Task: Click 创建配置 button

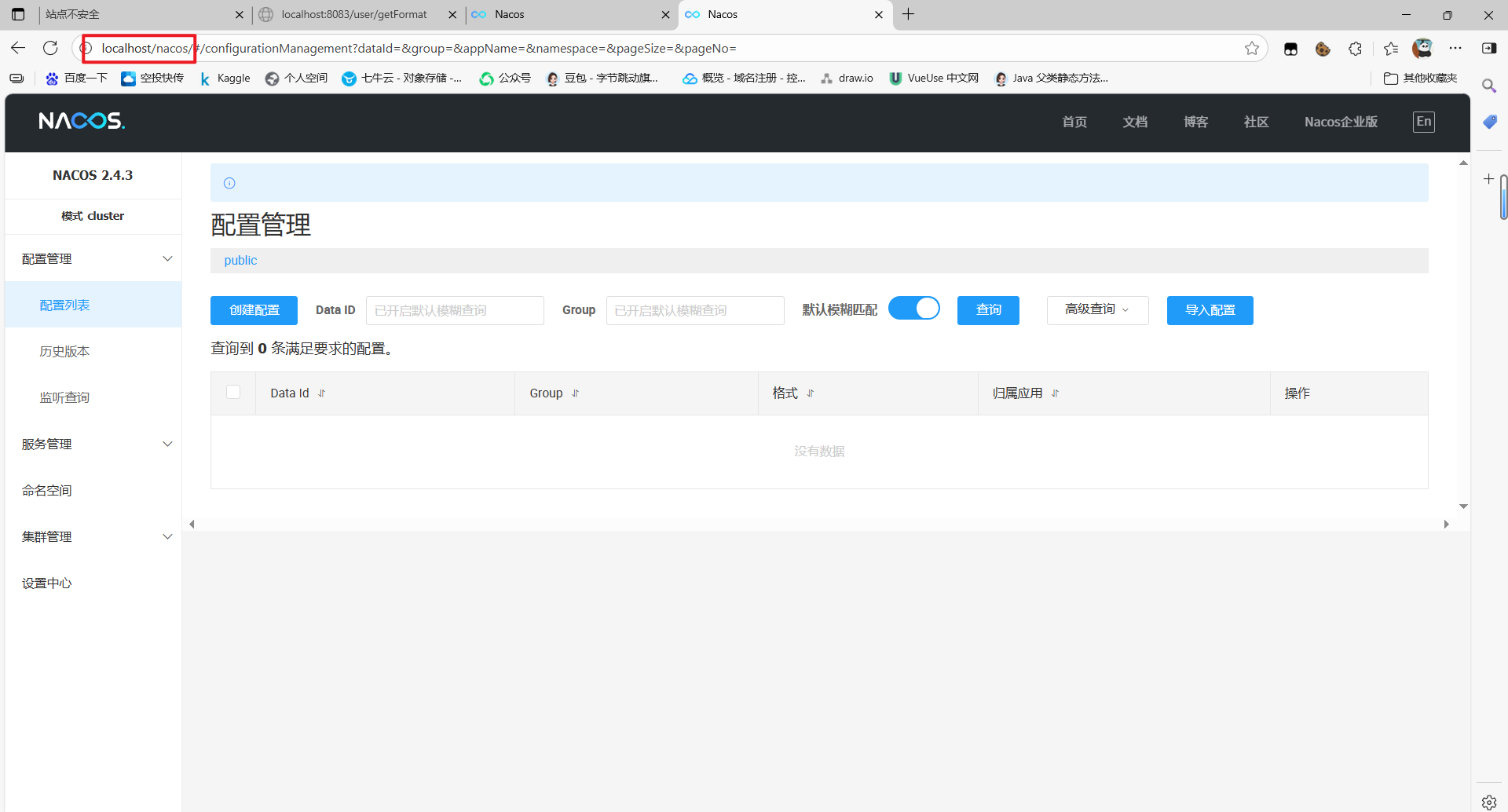Action: [x=254, y=310]
